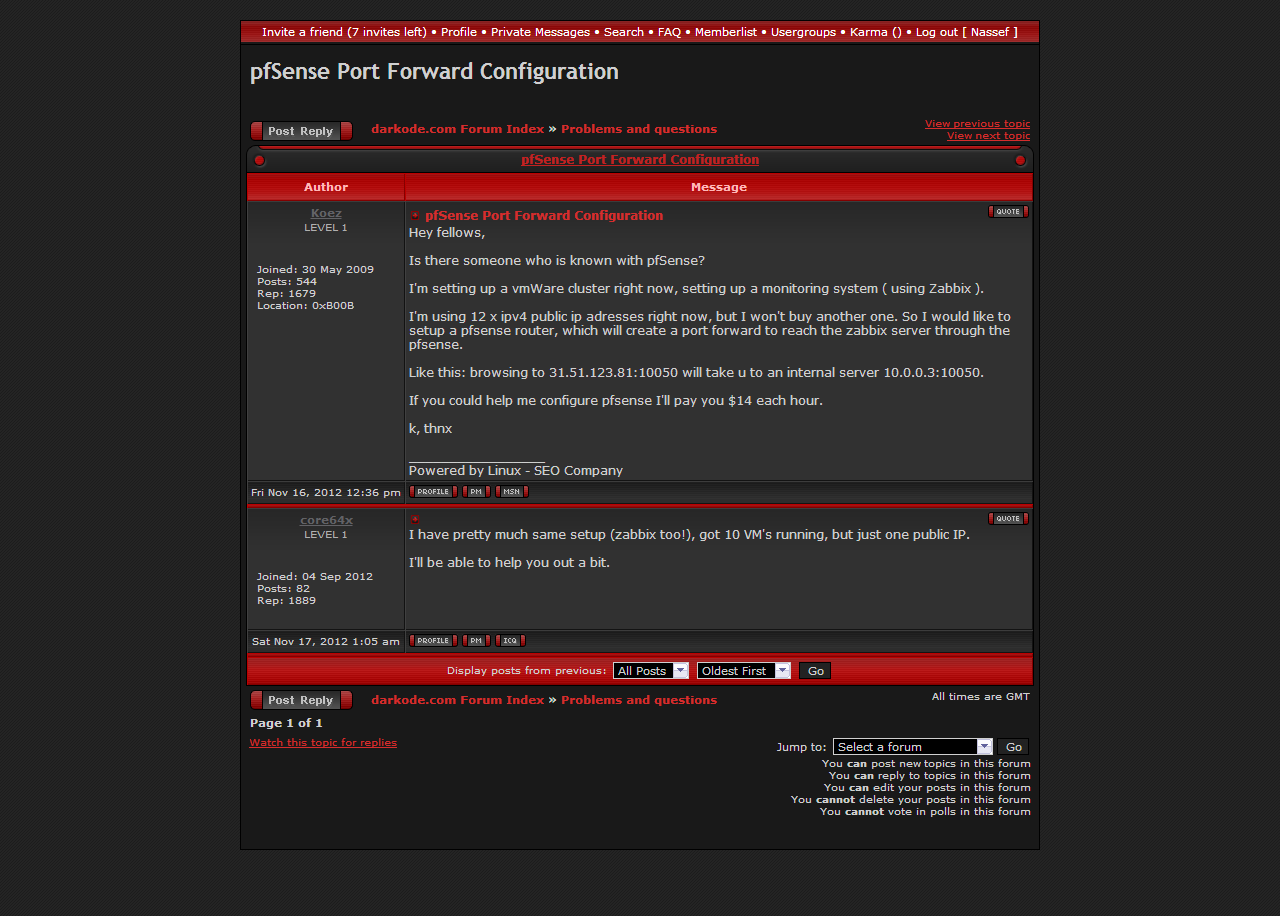
Task: Open the Oldest First sort dropdown
Action: 743,671
